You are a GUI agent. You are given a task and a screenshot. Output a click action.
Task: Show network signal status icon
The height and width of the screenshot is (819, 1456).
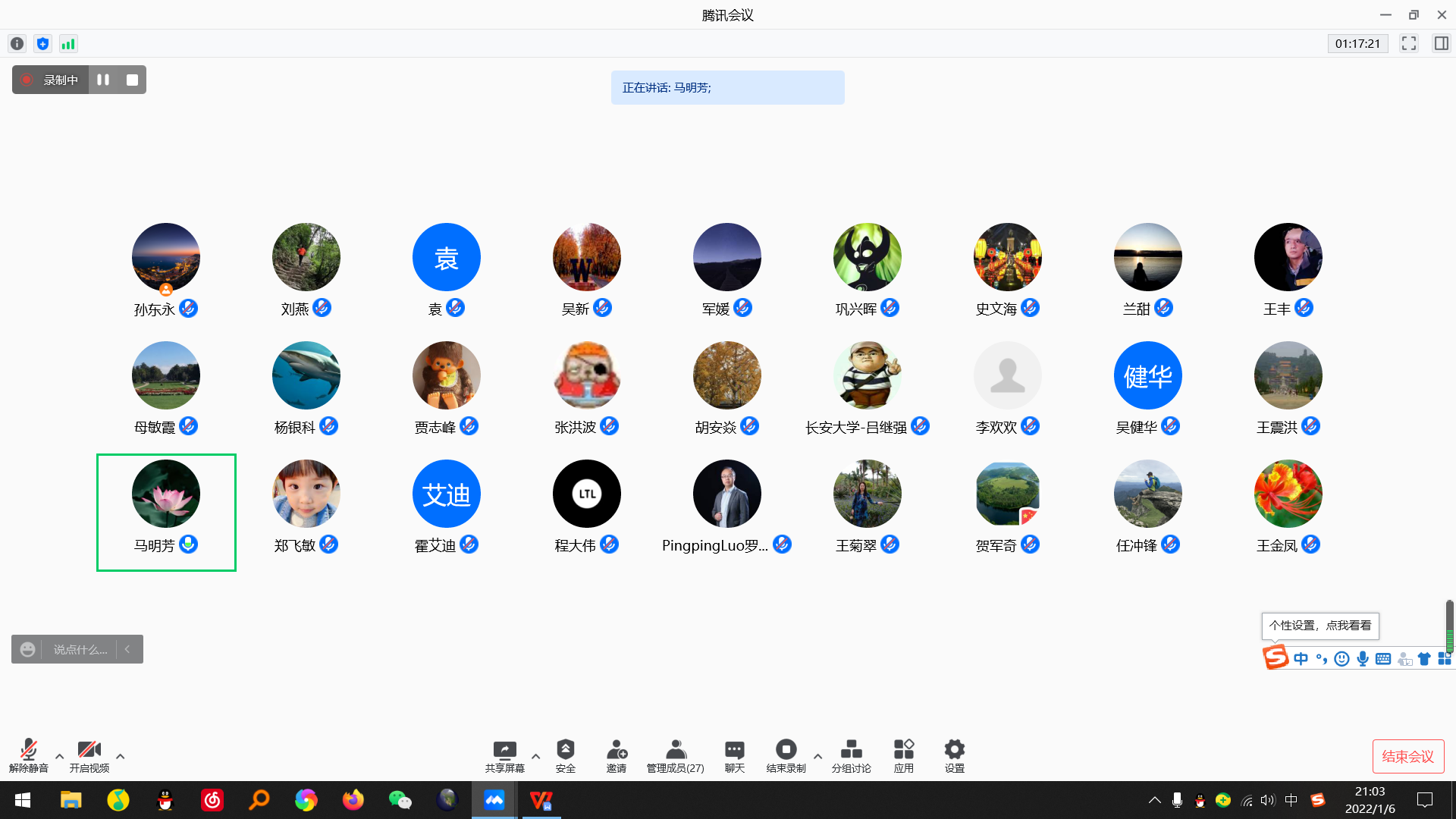point(68,44)
